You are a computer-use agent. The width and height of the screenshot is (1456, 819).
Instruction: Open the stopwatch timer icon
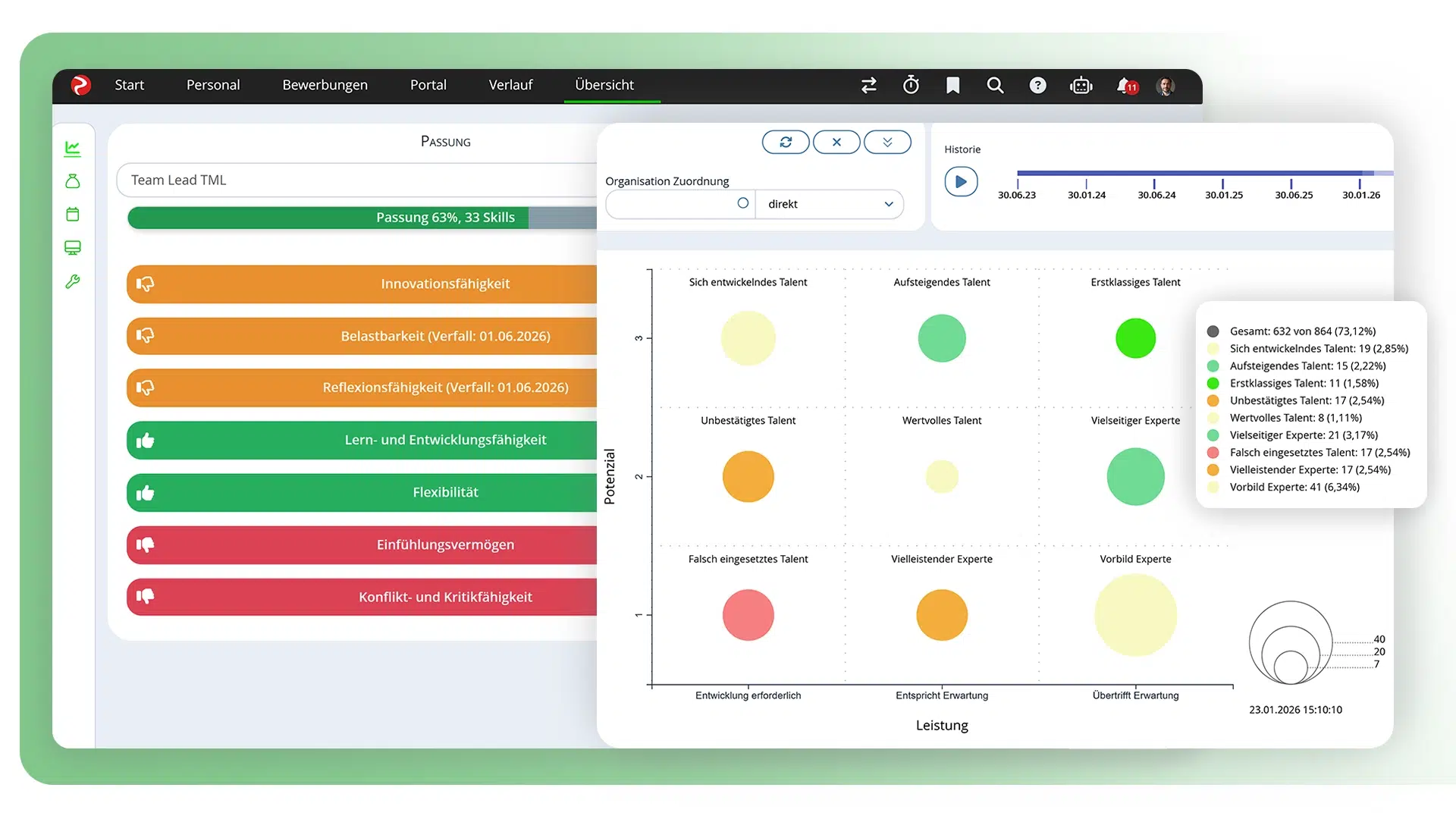click(x=911, y=86)
